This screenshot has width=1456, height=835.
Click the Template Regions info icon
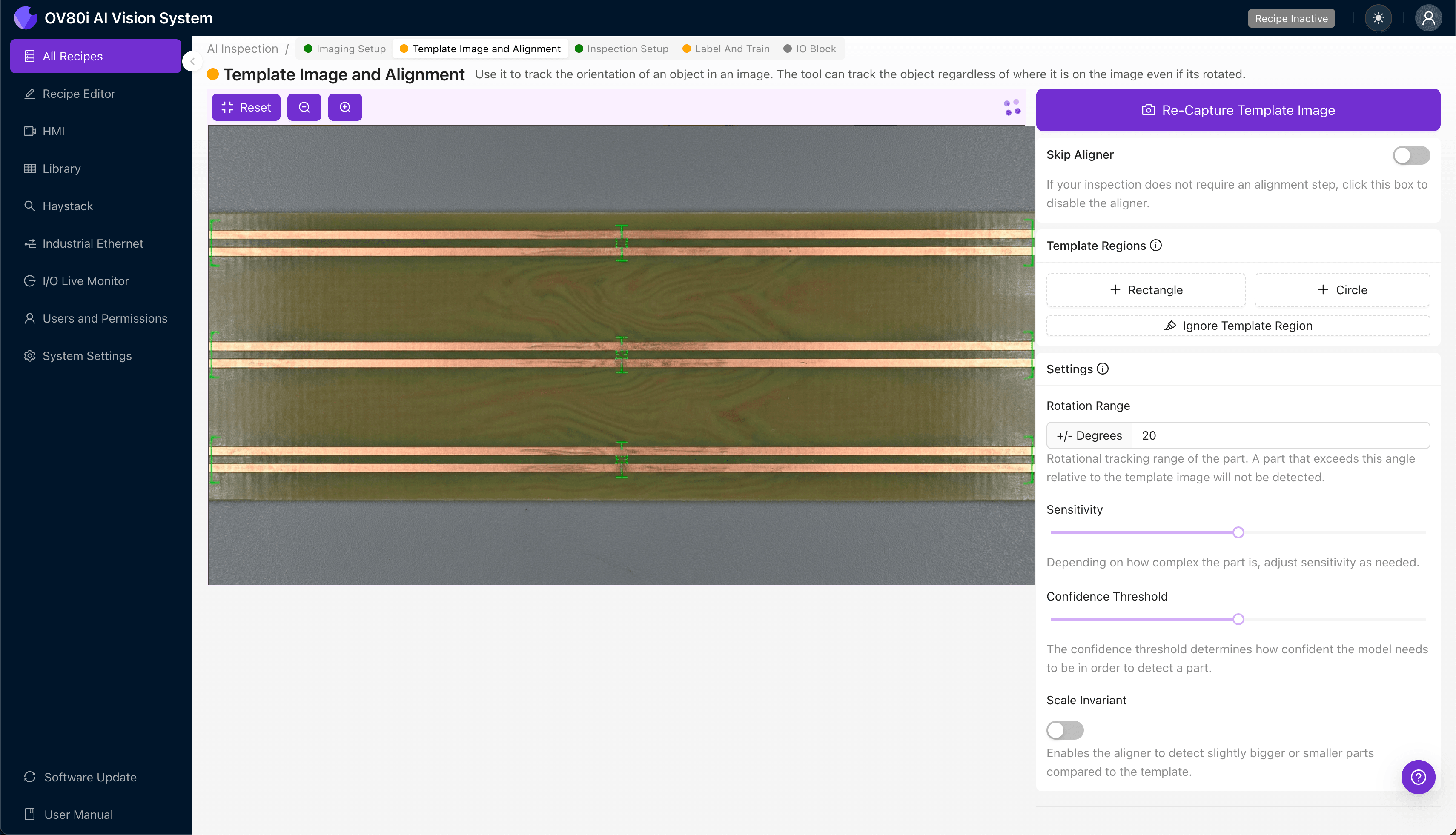(1156, 246)
